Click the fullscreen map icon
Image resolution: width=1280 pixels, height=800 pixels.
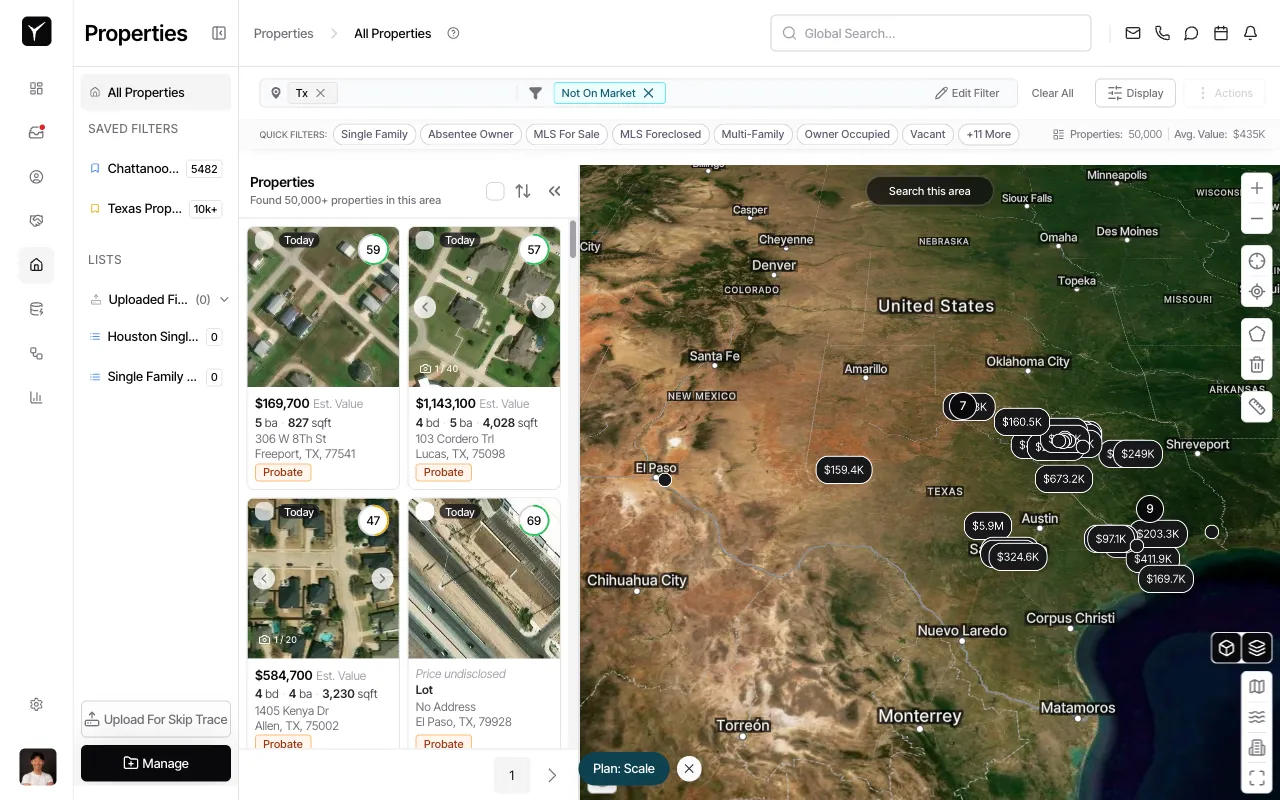[x=1257, y=777]
